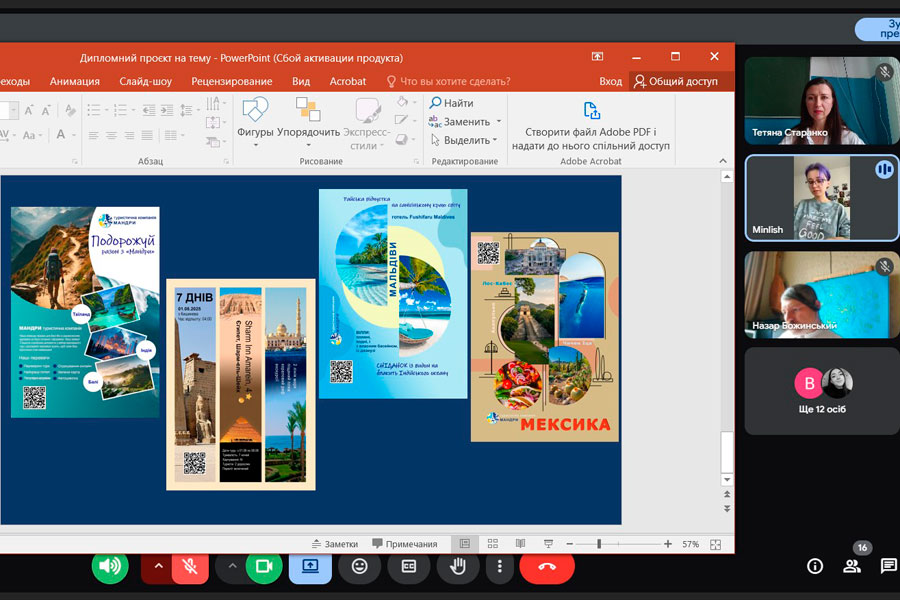Open the Слайд-шоу ribbon tab

[x=145, y=81]
